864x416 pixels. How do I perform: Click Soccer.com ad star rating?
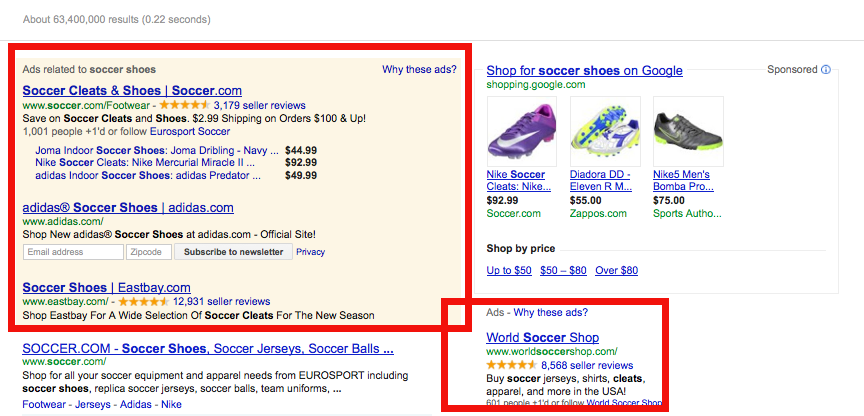(x=185, y=105)
